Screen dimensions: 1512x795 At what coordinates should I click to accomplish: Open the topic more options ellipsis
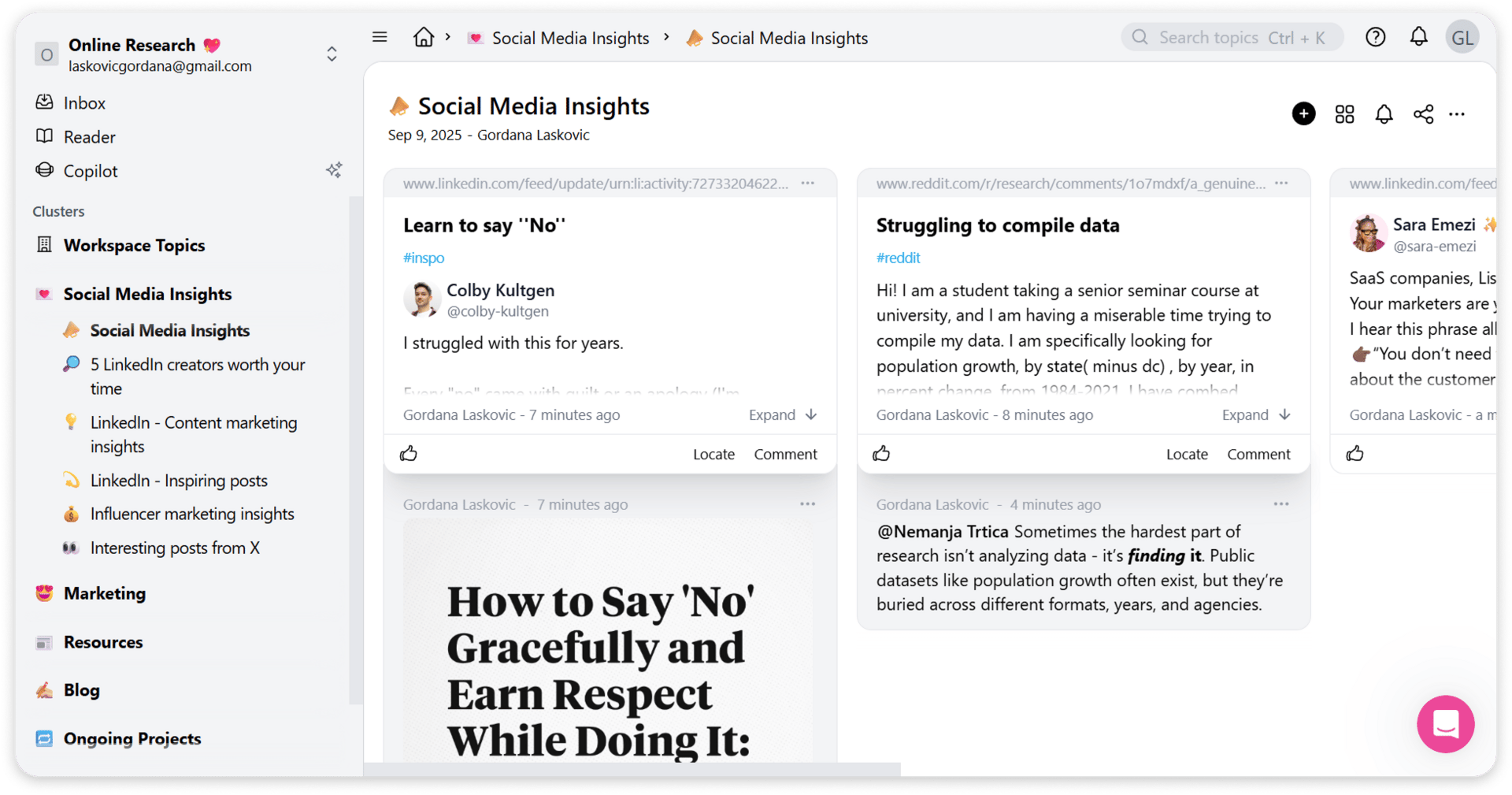point(1457,114)
